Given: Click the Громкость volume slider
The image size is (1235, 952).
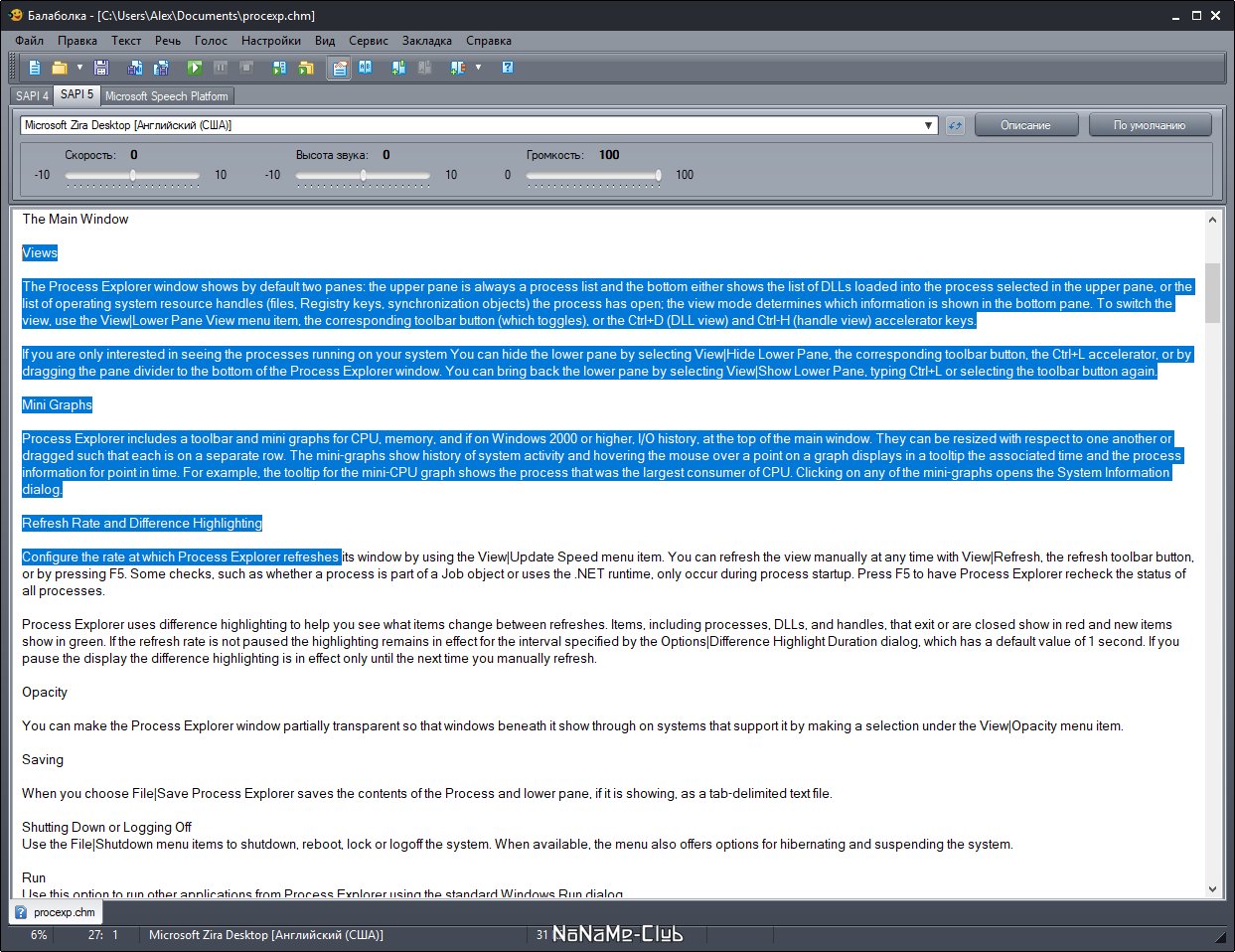Looking at the screenshot, I should [x=593, y=175].
